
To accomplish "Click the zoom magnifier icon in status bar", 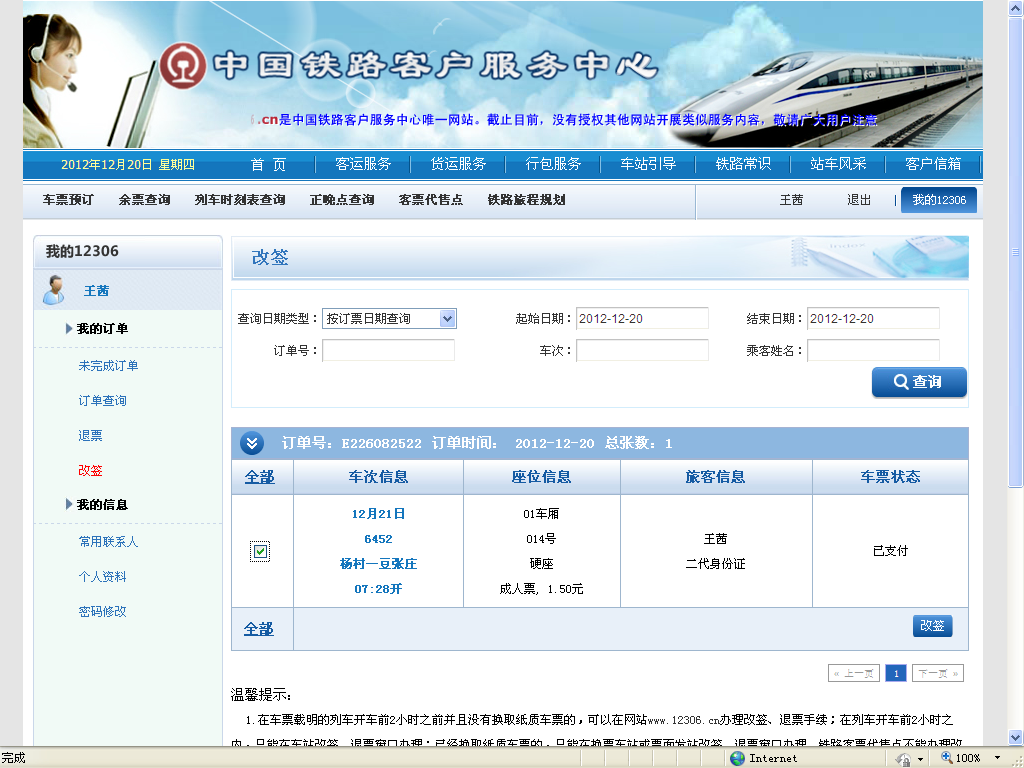I will click(946, 758).
